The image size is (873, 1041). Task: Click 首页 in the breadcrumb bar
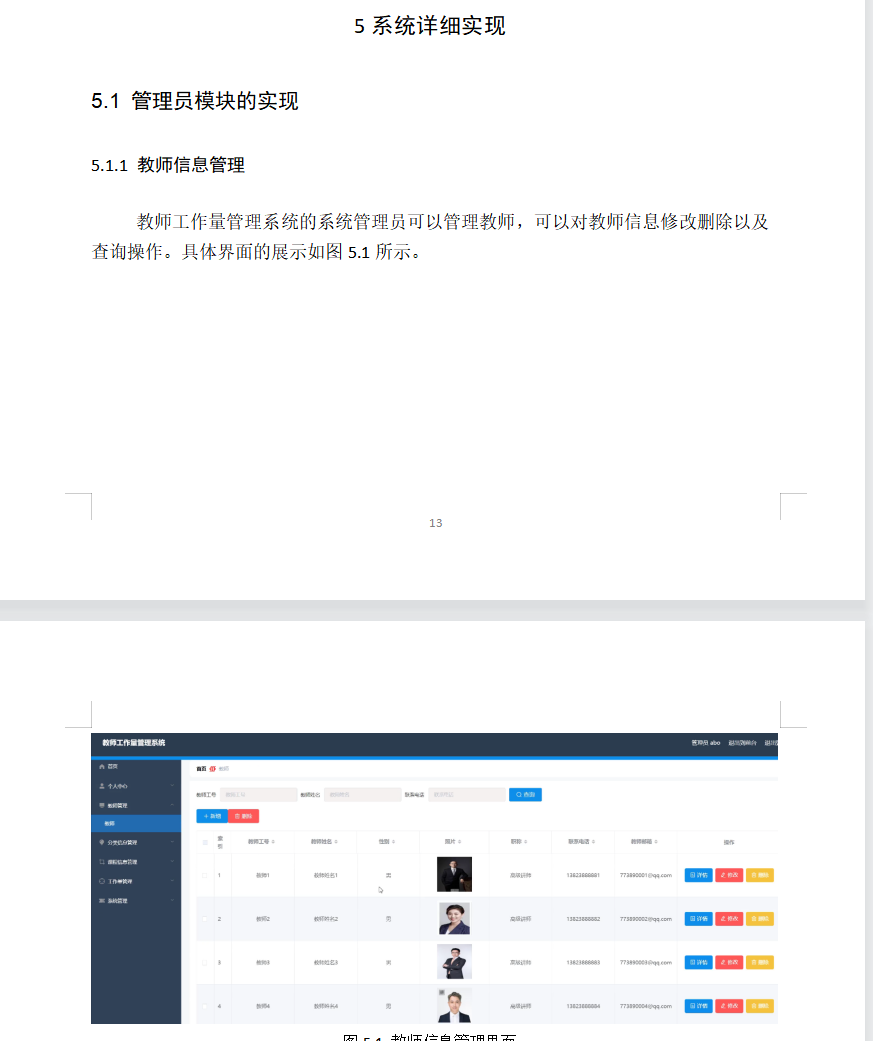click(x=201, y=769)
